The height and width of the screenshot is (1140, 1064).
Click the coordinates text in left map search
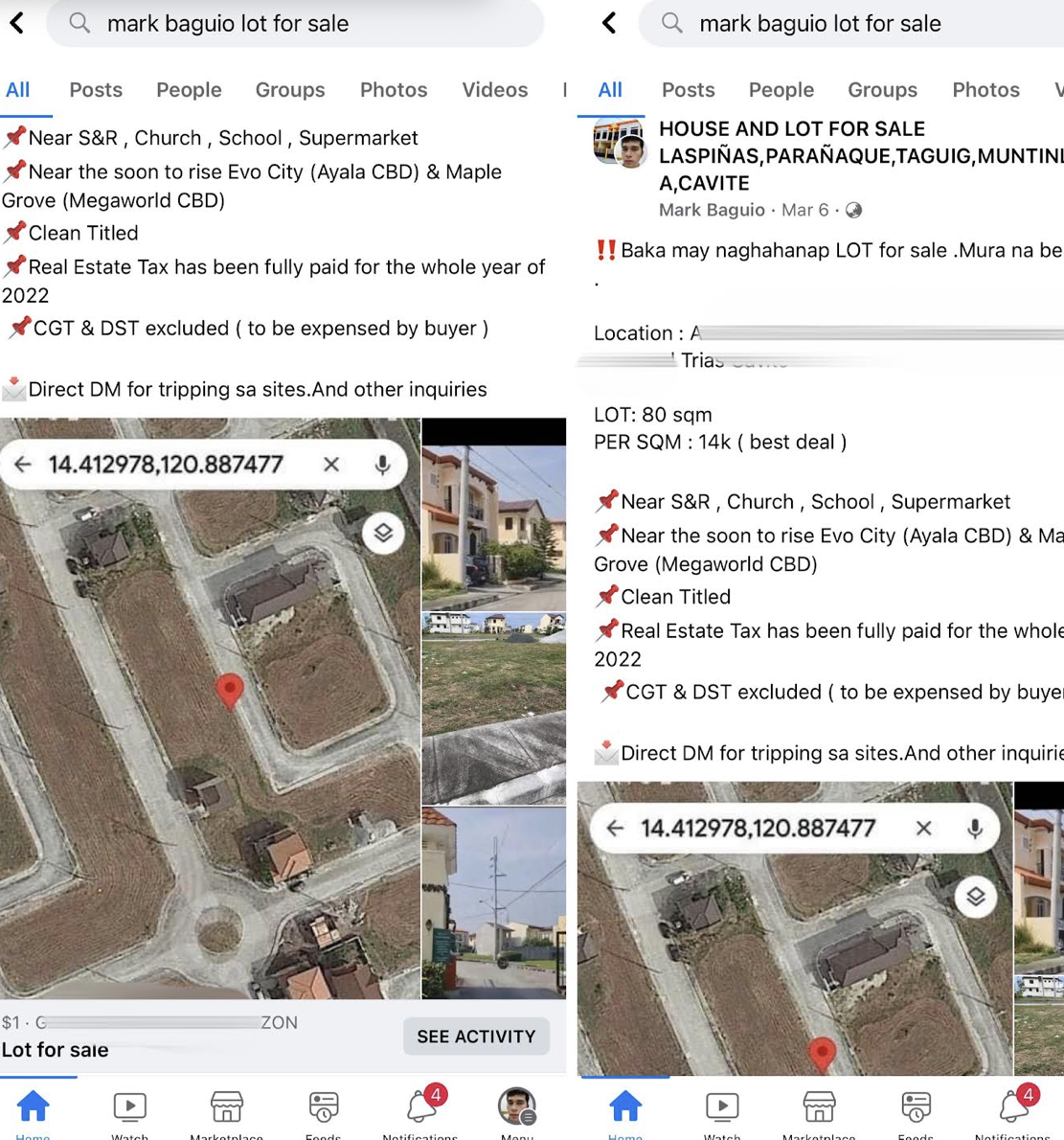[x=166, y=464]
